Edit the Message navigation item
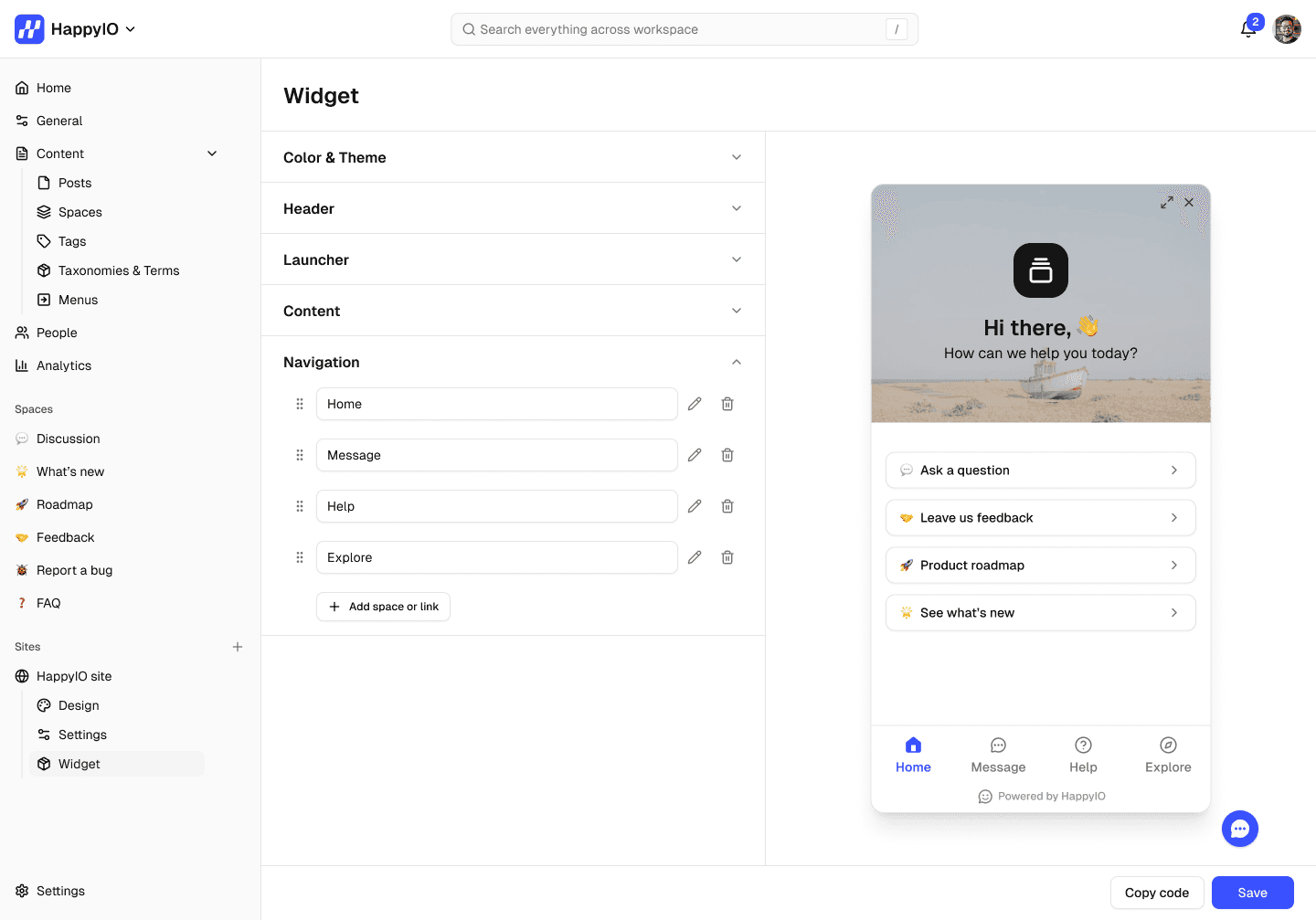1316x920 pixels. tap(695, 455)
